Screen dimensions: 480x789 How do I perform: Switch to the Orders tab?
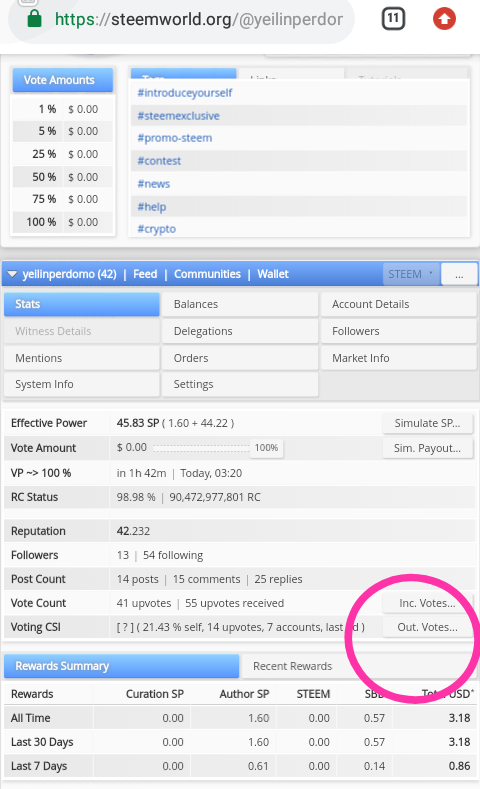(x=240, y=358)
